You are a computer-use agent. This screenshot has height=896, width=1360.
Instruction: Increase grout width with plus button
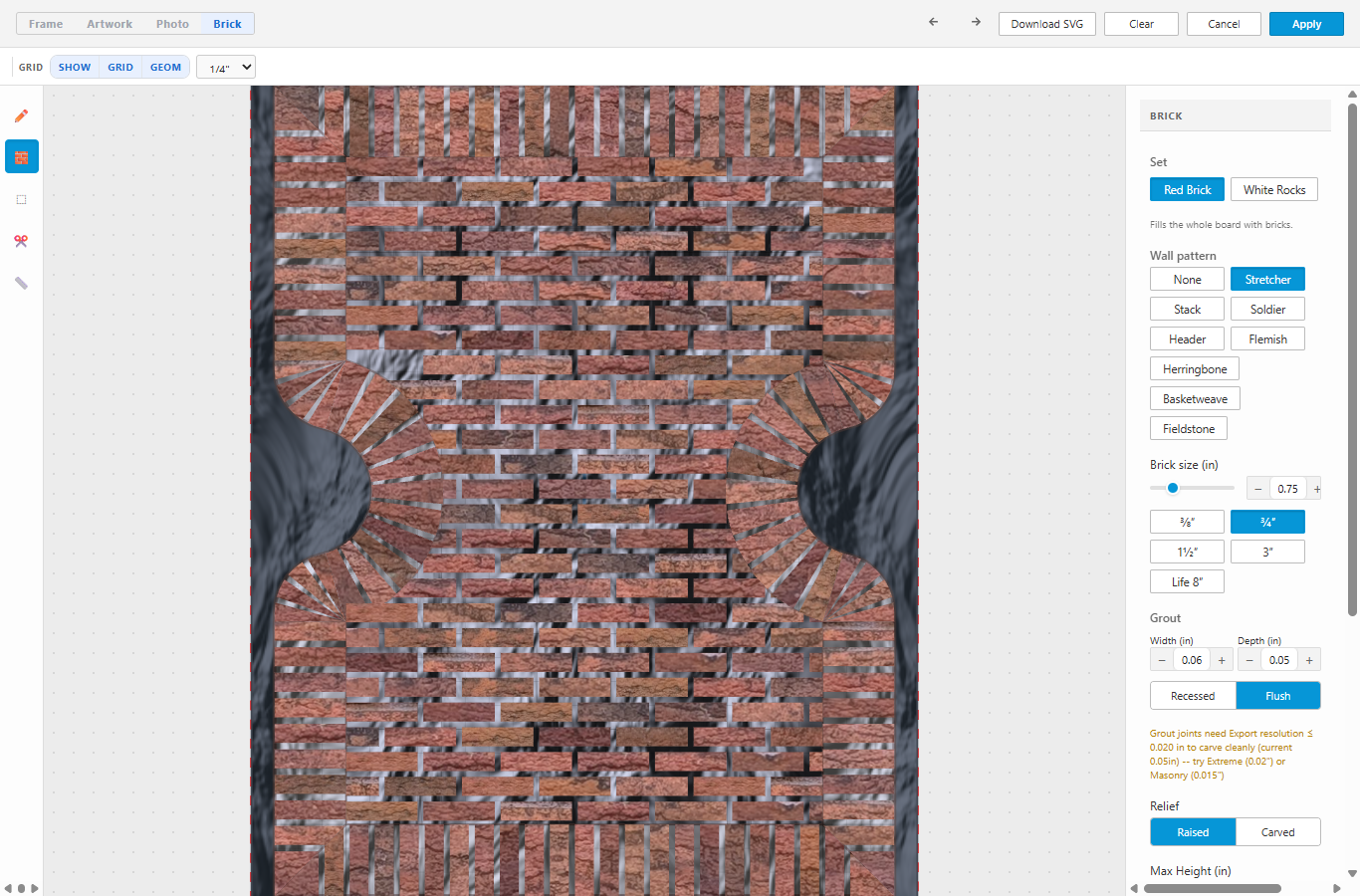click(x=1222, y=660)
